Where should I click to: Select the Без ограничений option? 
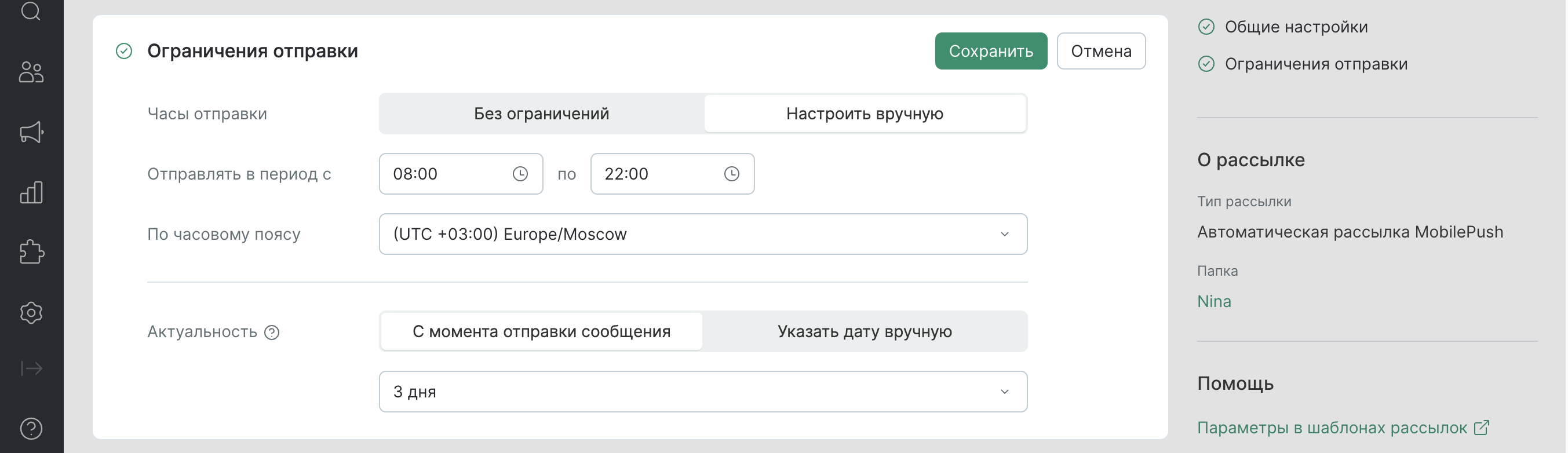(541, 114)
